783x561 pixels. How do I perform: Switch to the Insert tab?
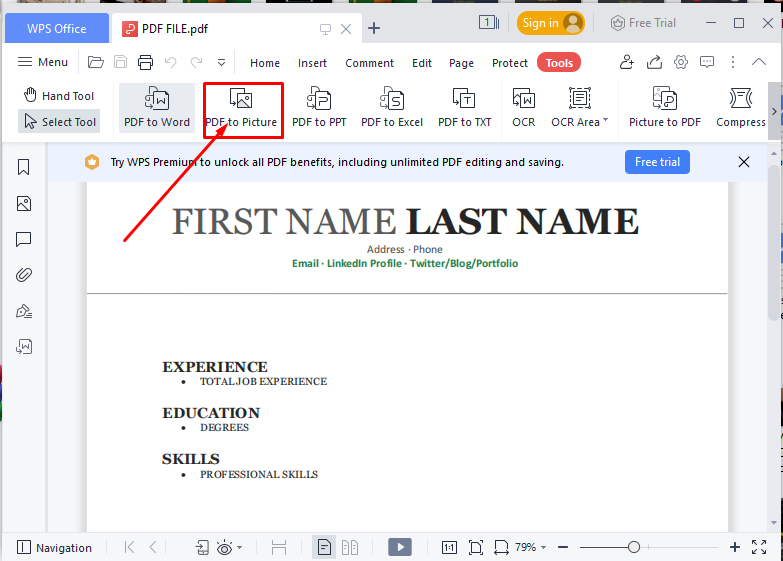312,63
